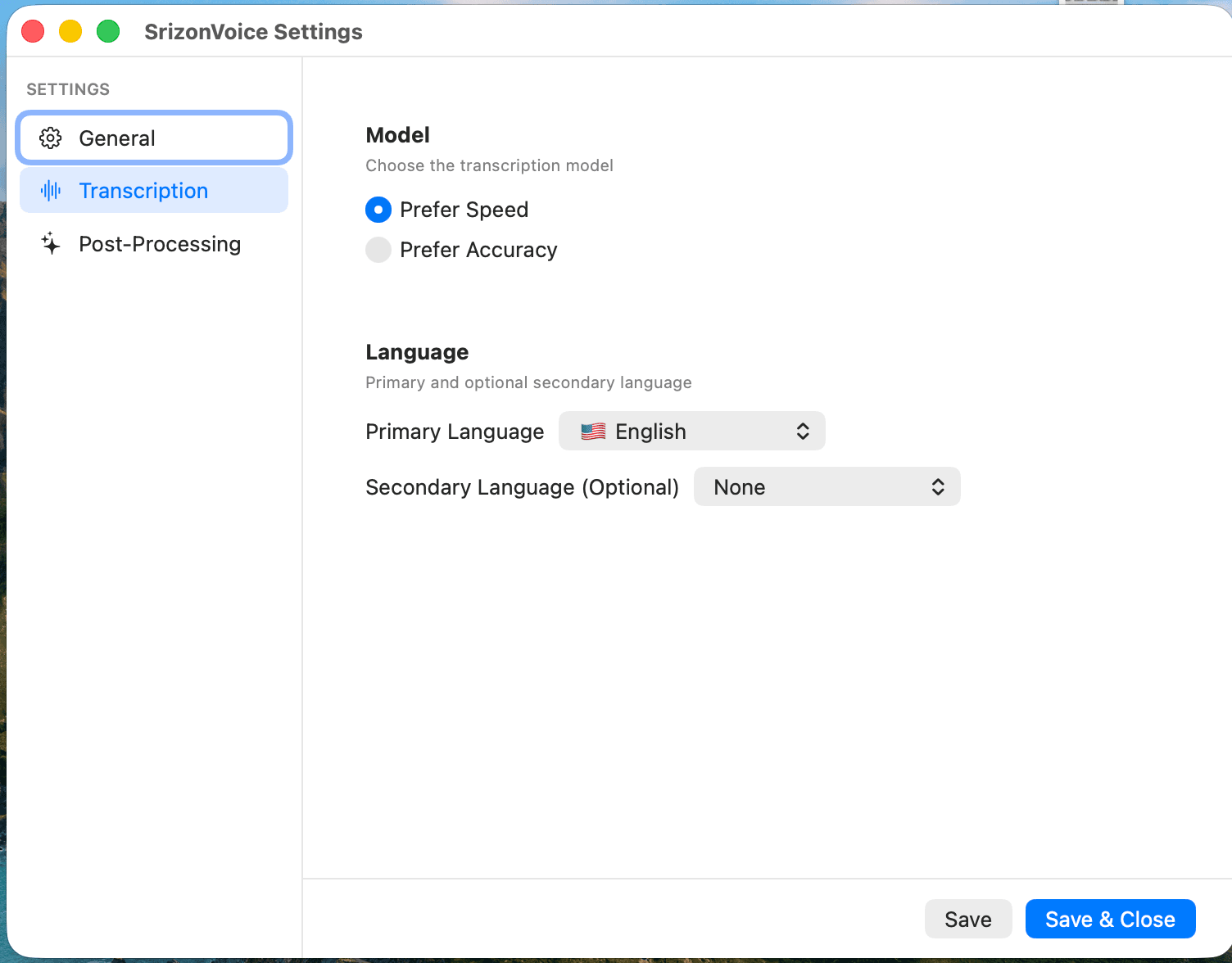Click the chevron icon on Primary Language picker
The image size is (1232, 963).
coord(803,431)
